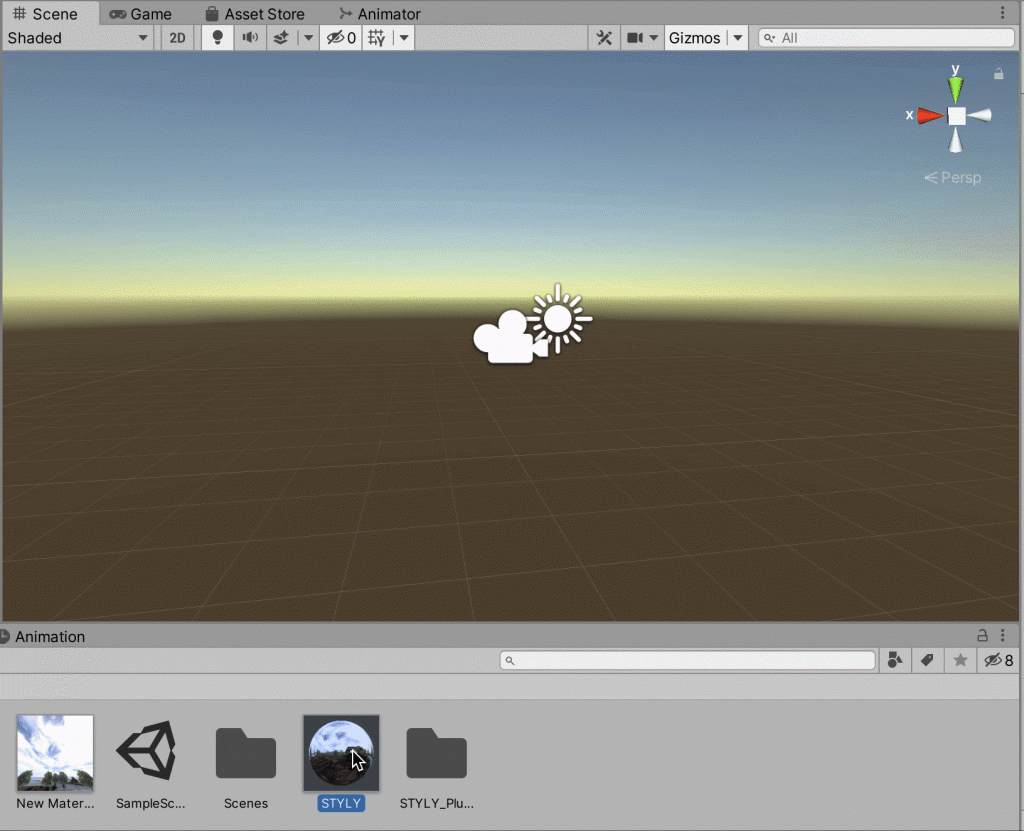Toggle the padlock on the Project panel

point(981,636)
